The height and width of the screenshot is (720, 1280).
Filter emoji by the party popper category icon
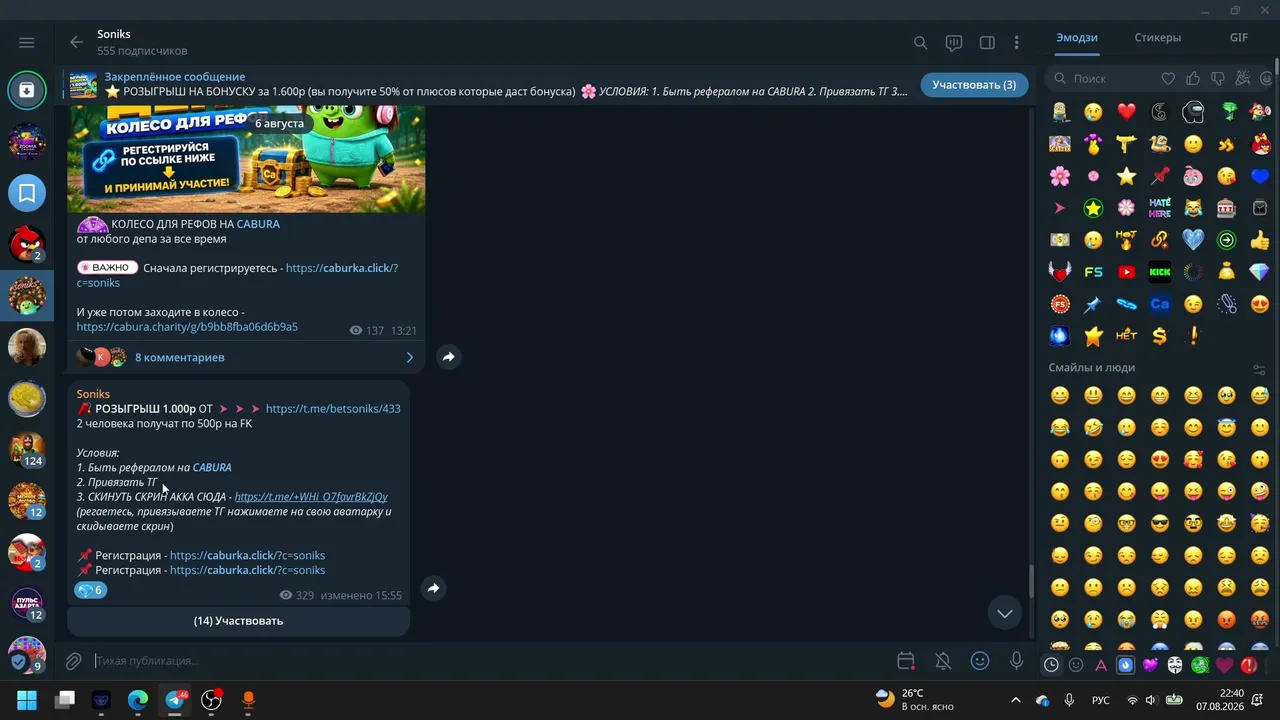pos(1243,78)
